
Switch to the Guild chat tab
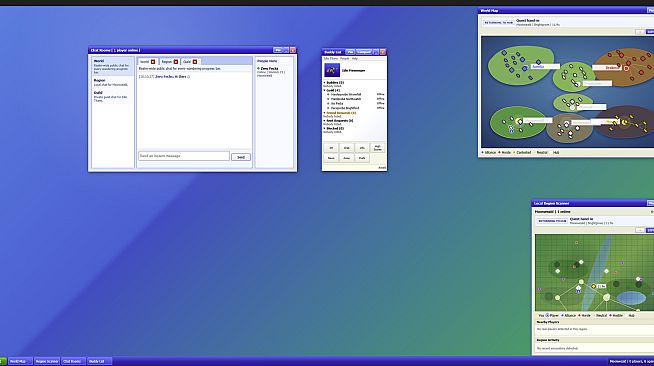pos(187,62)
